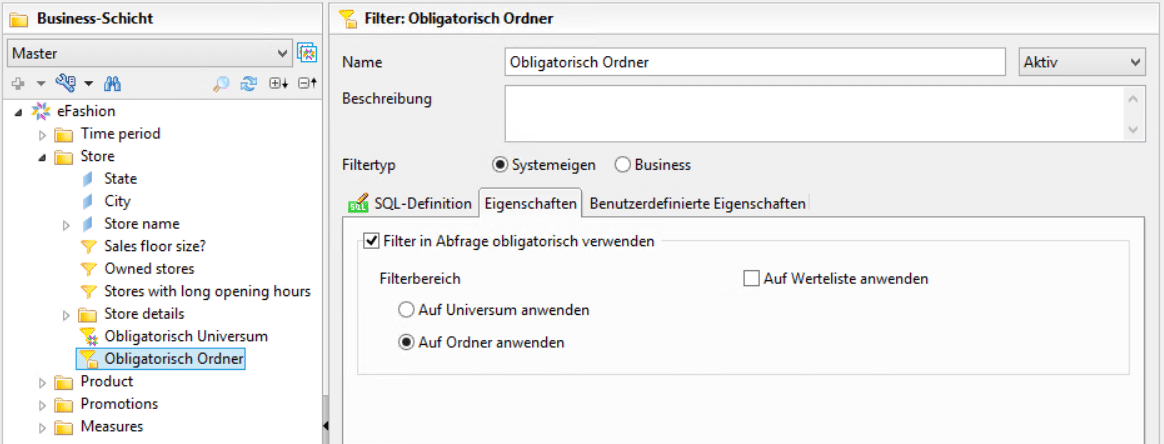1164x444 pixels.
Task: Click the Product folder icon
Action: (x=64, y=382)
